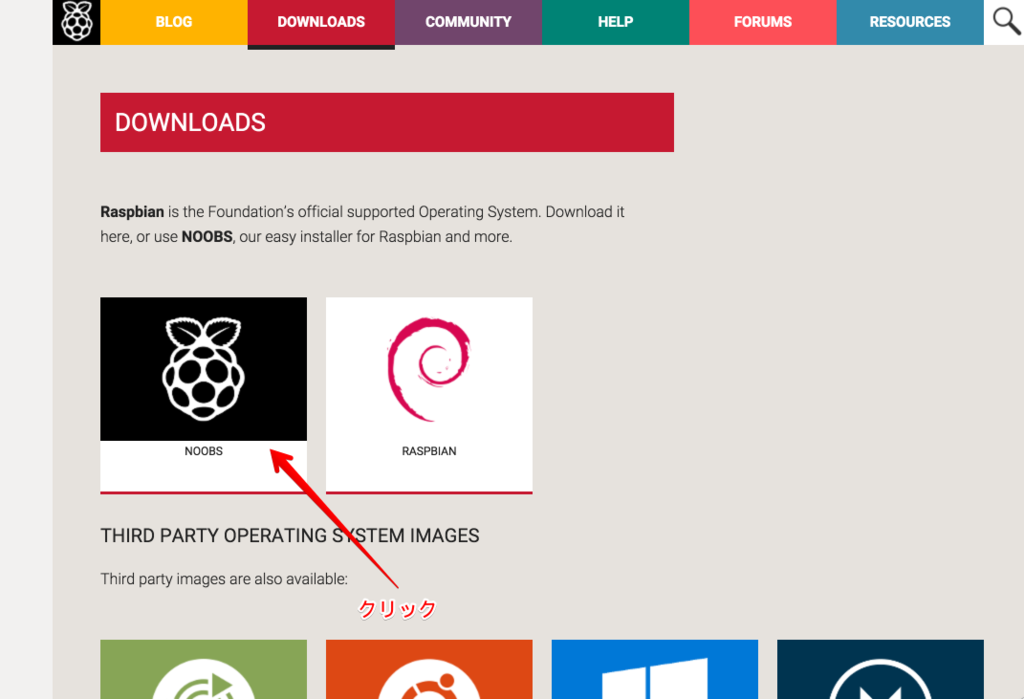1024x699 pixels.
Task: Open the green Ubuntu MATE tile
Action: point(203,670)
